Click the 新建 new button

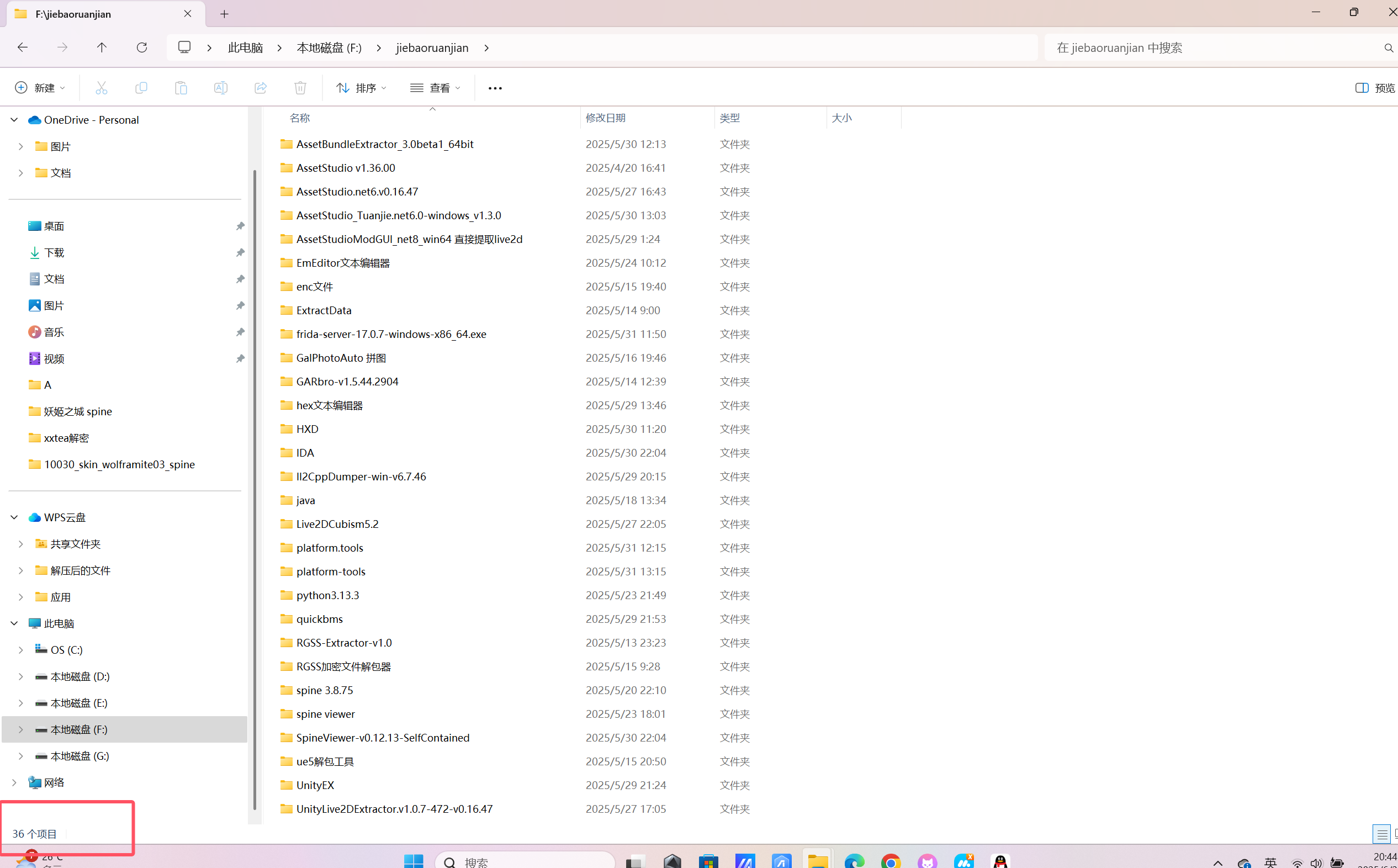pos(40,88)
